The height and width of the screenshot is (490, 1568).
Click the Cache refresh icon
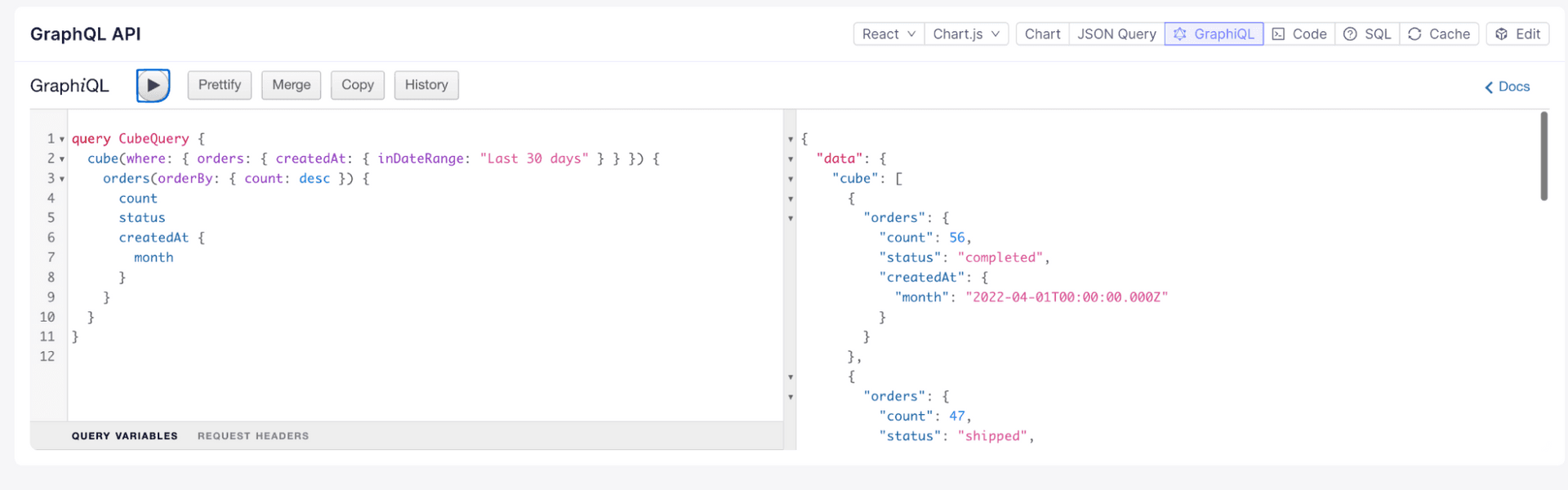[1414, 34]
